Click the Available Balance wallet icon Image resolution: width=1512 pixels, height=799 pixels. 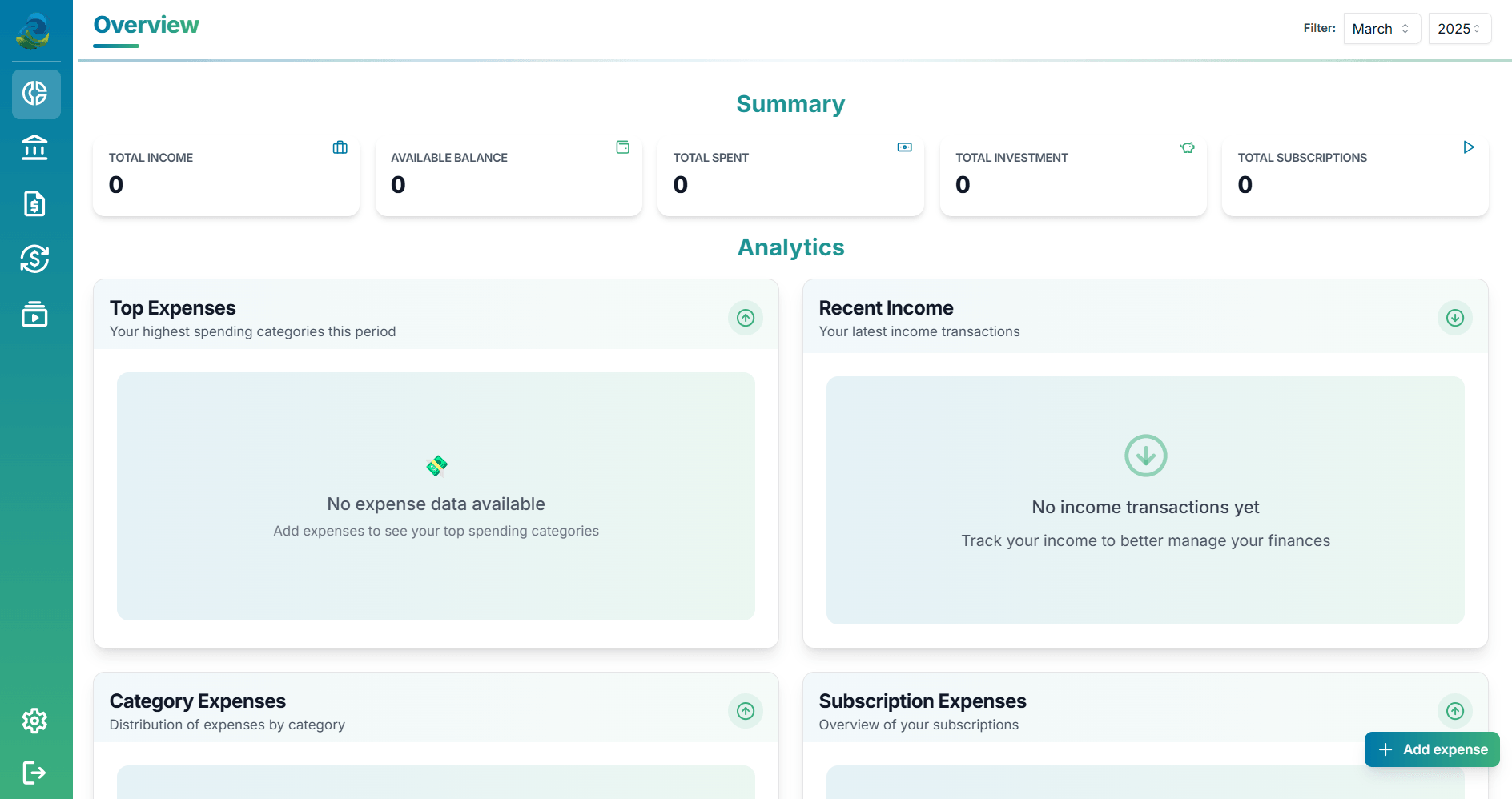pos(622,147)
